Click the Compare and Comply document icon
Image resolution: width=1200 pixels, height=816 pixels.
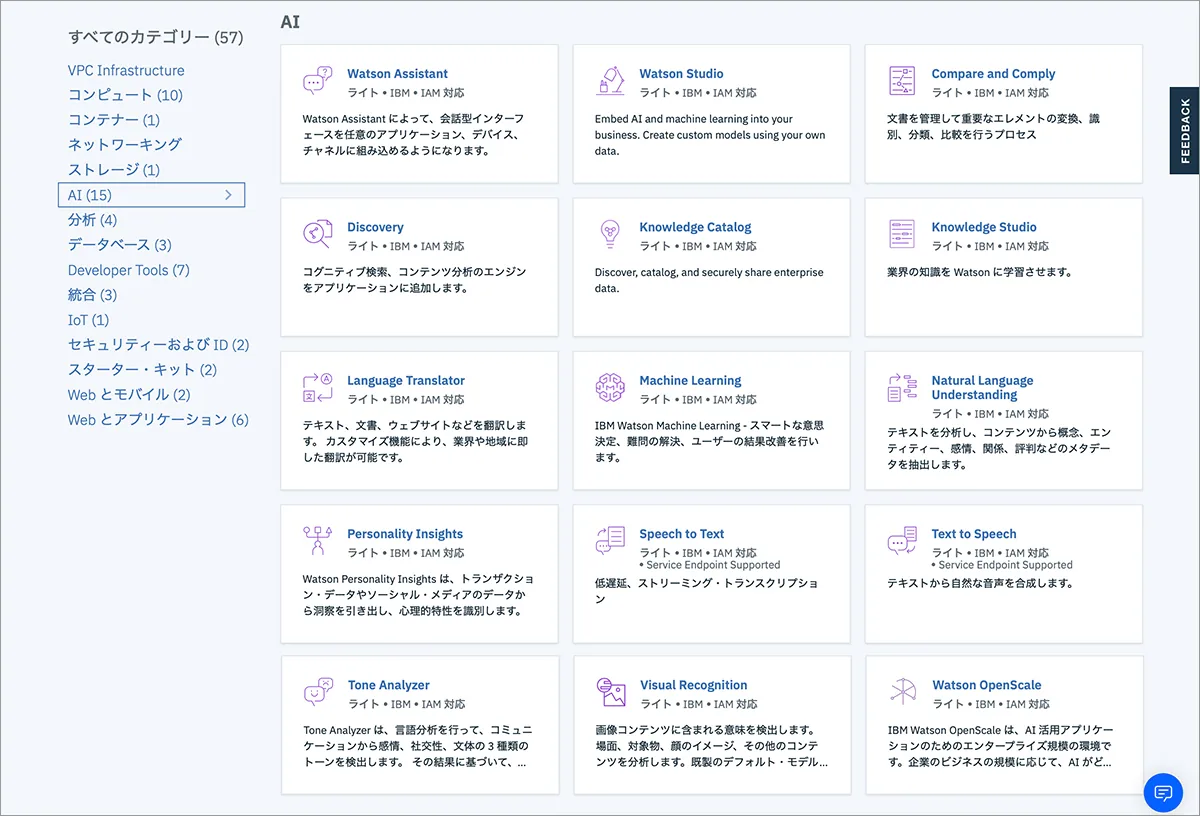[x=902, y=81]
